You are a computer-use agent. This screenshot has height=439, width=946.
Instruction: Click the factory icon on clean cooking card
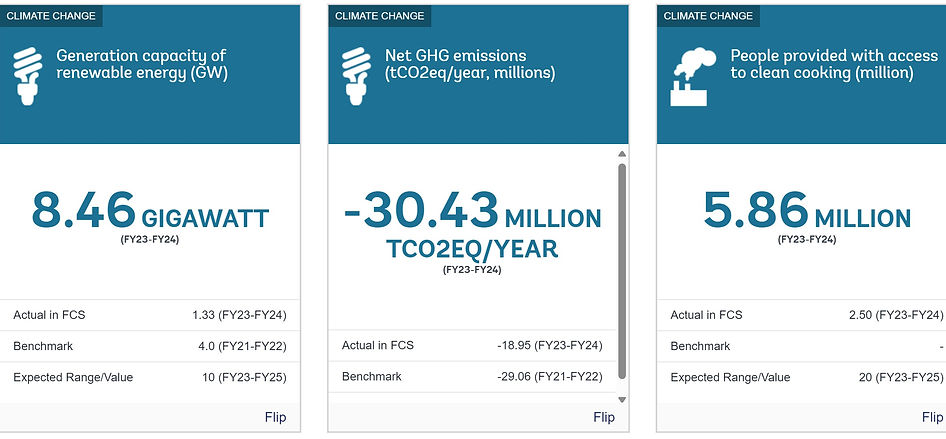[x=690, y=76]
